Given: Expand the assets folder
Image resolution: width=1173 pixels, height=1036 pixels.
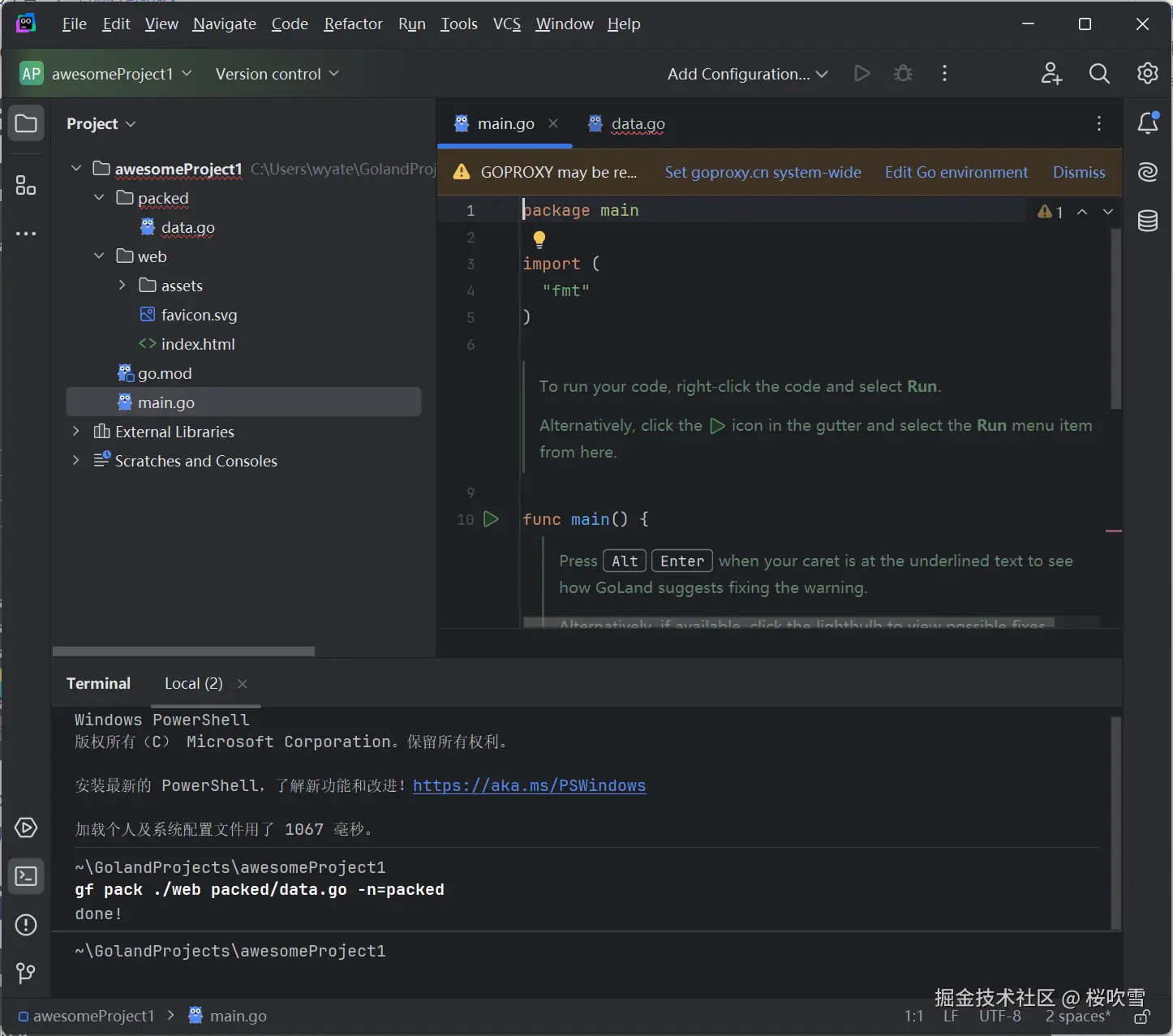Looking at the screenshot, I should [122, 286].
